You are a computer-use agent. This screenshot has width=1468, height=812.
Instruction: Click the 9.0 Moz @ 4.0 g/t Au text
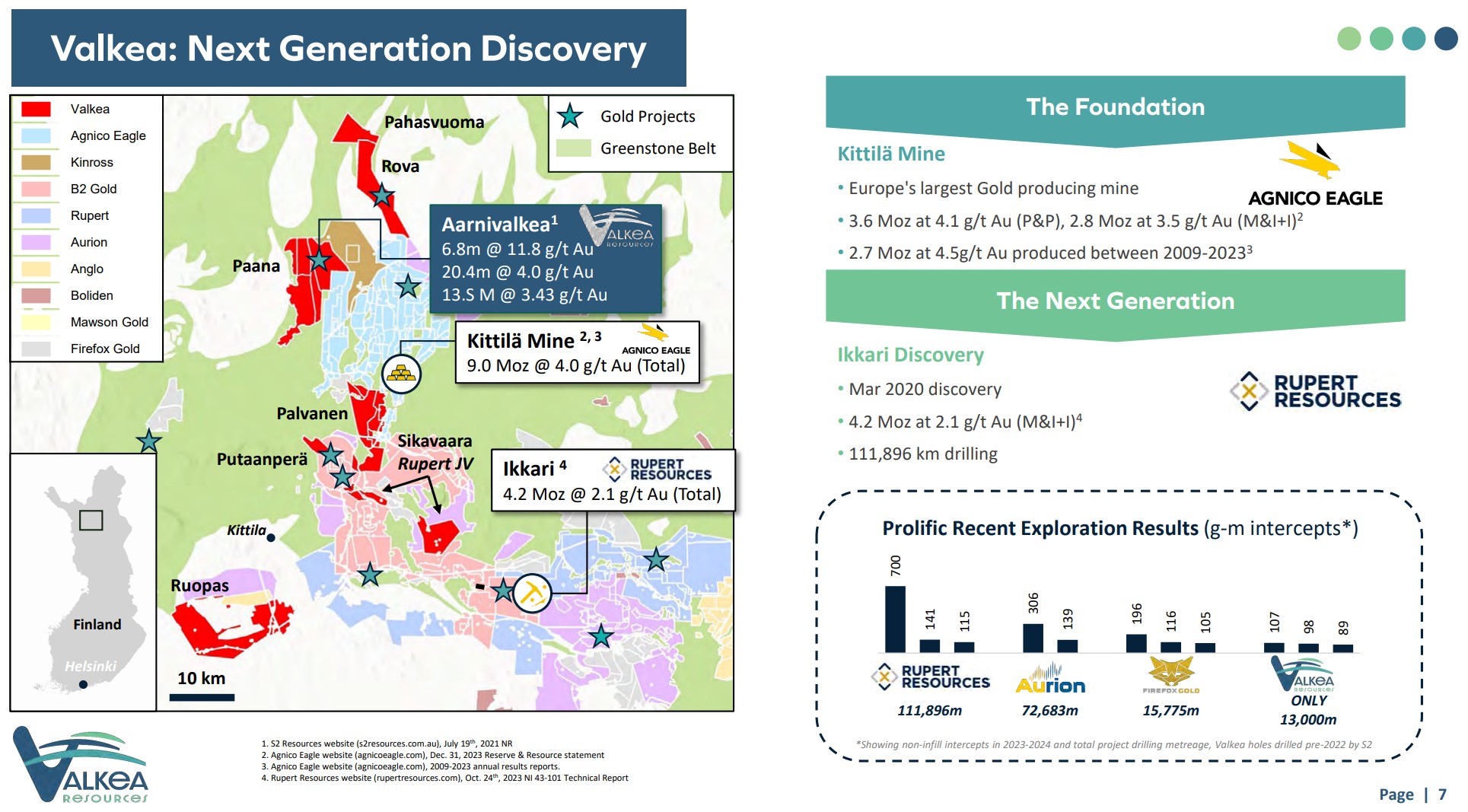(575, 365)
